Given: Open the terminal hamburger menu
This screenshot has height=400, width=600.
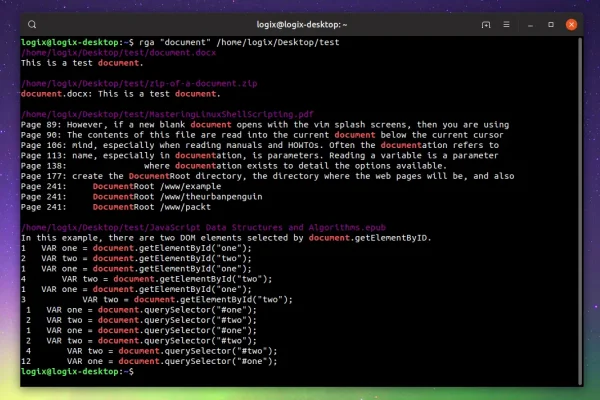Looking at the screenshot, I should [506, 24].
